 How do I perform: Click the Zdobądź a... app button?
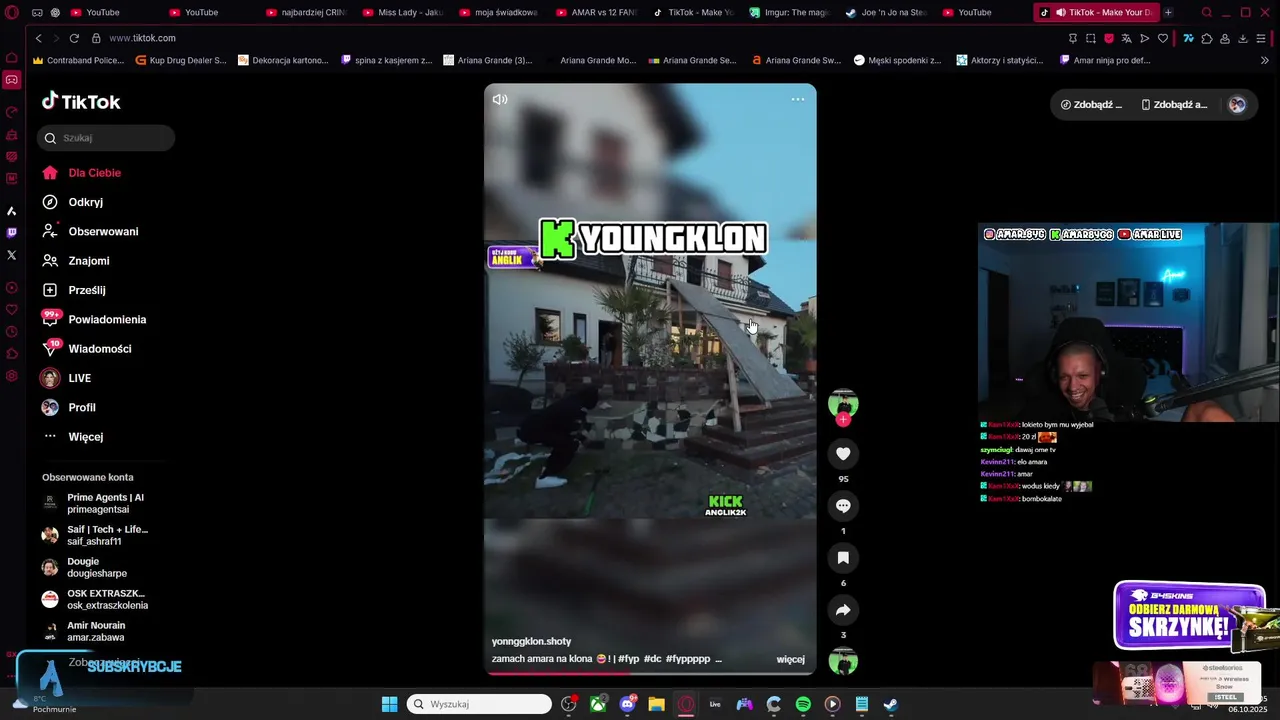(x=1174, y=104)
